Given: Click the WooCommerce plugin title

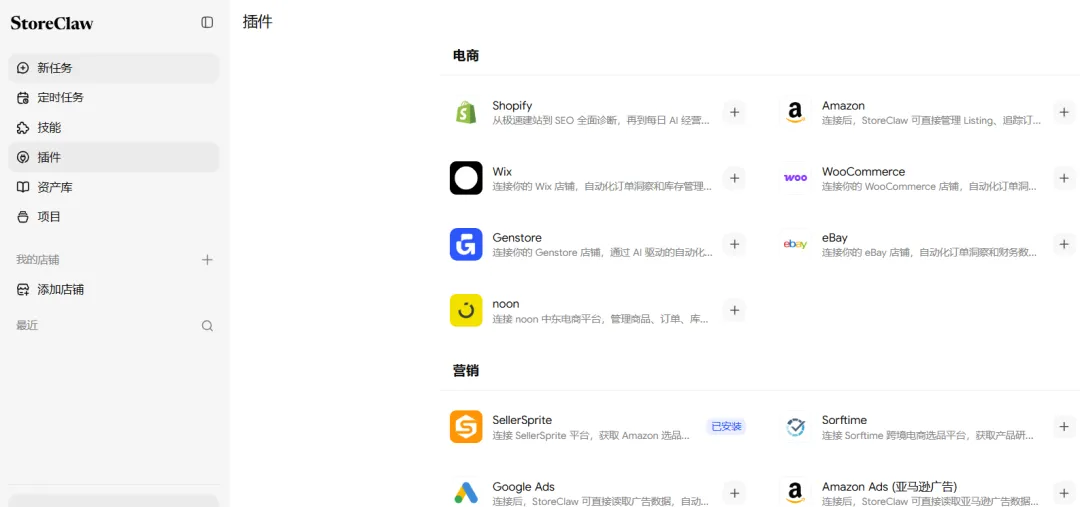Looking at the screenshot, I should [x=863, y=172].
